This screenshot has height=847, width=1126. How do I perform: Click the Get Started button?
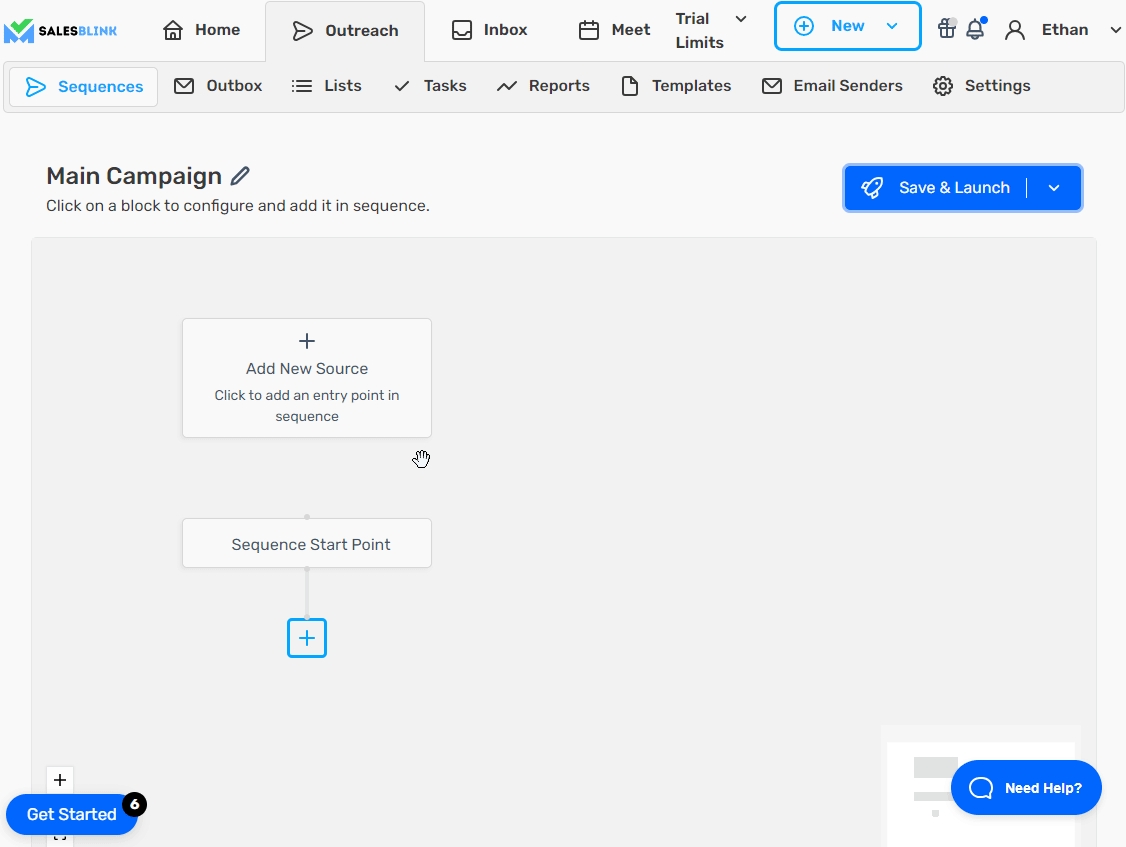(x=71, y=814)
